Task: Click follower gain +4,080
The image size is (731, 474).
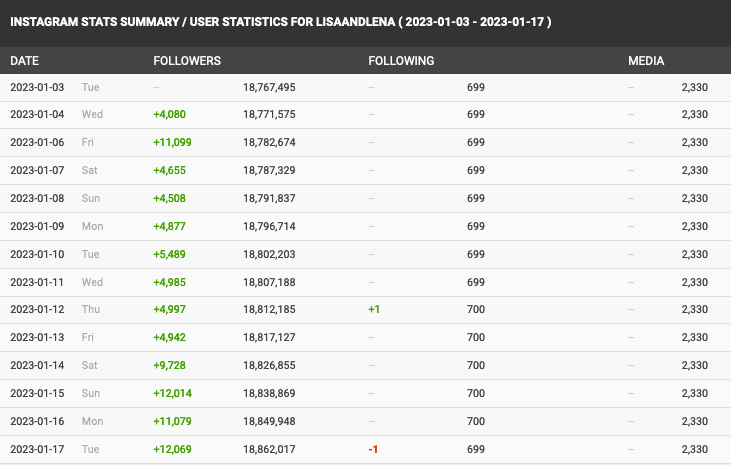Action: [x=169, y=114]
